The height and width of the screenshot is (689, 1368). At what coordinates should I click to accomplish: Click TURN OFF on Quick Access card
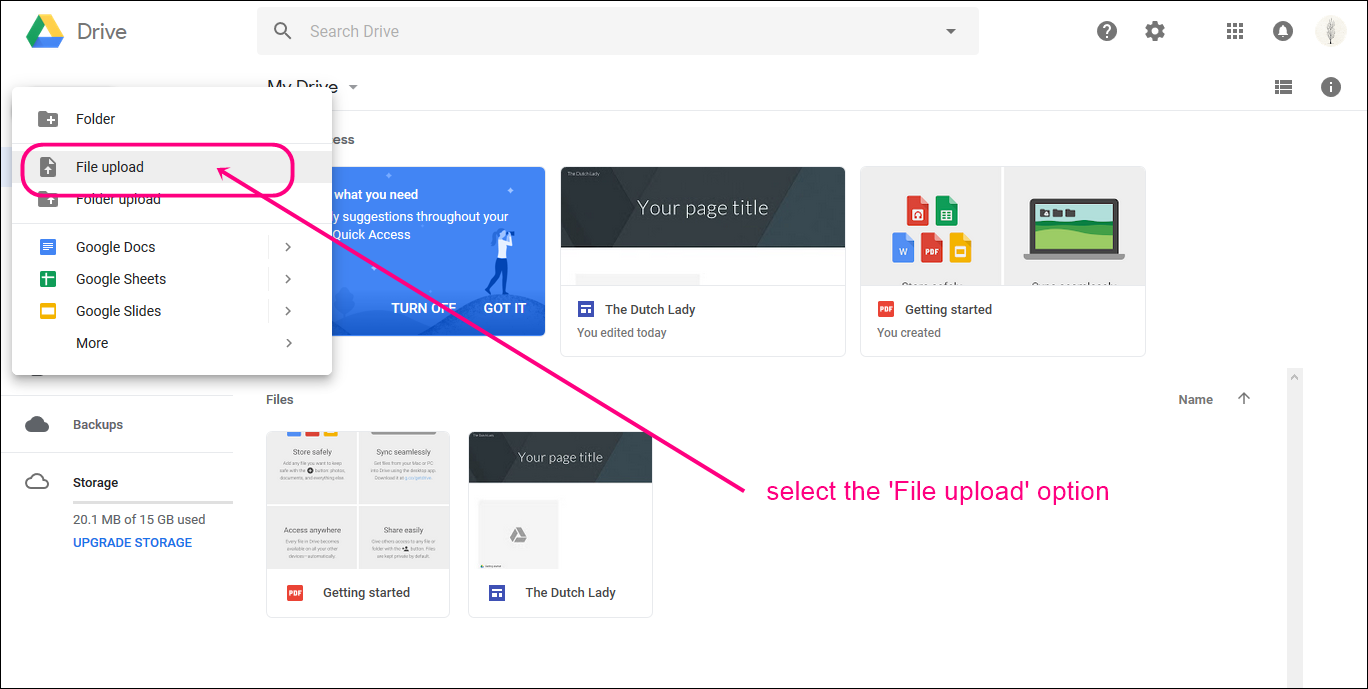(423, 308)
